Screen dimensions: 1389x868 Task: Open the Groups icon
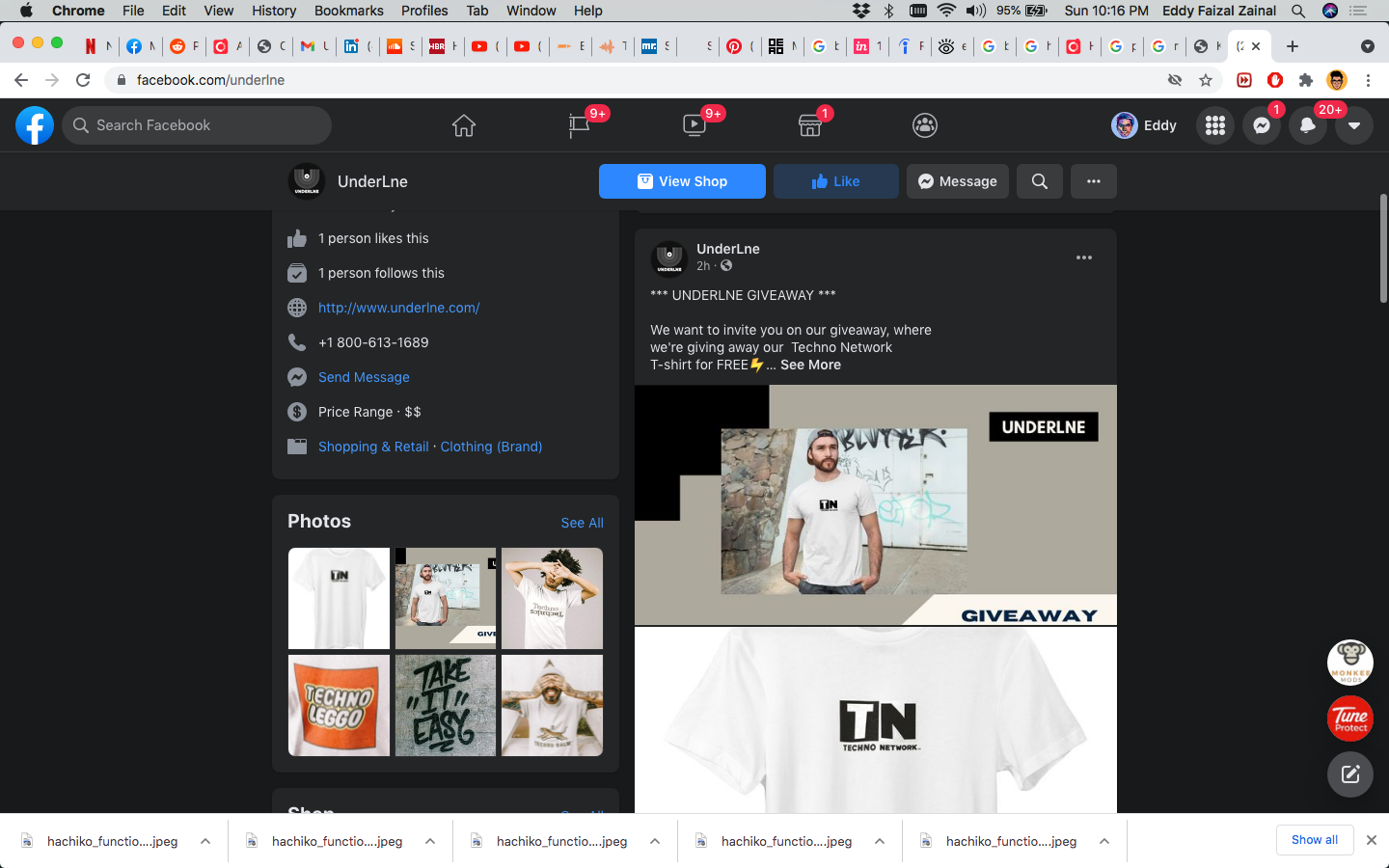click(x=925, y=125)
